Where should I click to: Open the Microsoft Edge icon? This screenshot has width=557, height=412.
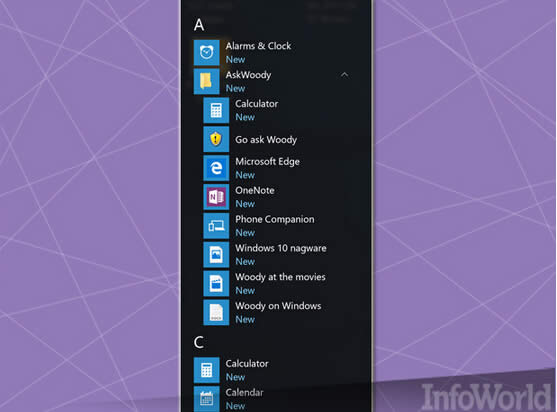click(x=216, y=168)
